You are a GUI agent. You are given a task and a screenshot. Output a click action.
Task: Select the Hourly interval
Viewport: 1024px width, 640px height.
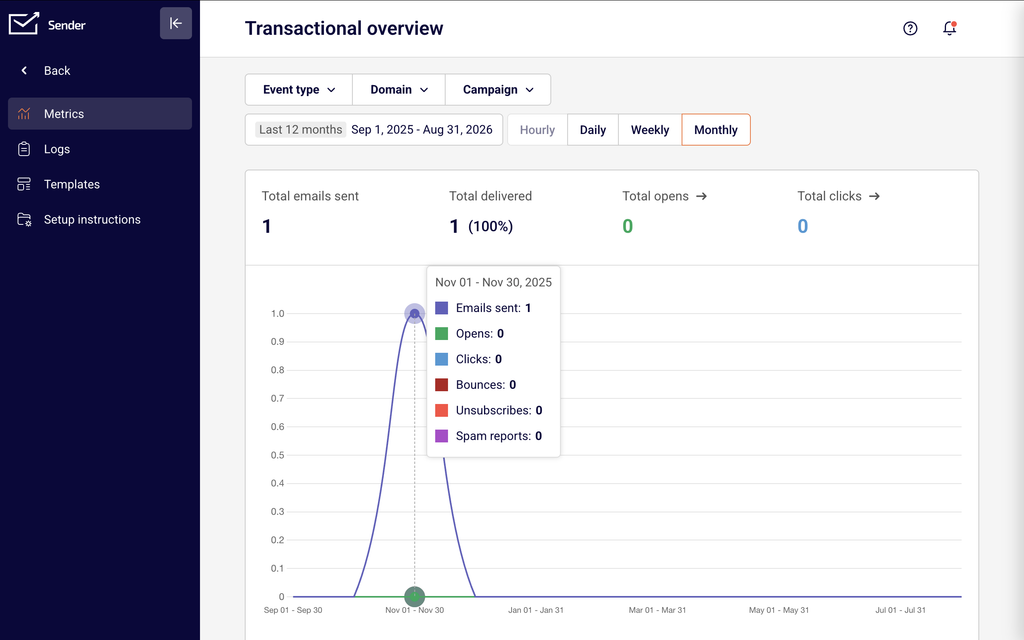tap(537, 130)
